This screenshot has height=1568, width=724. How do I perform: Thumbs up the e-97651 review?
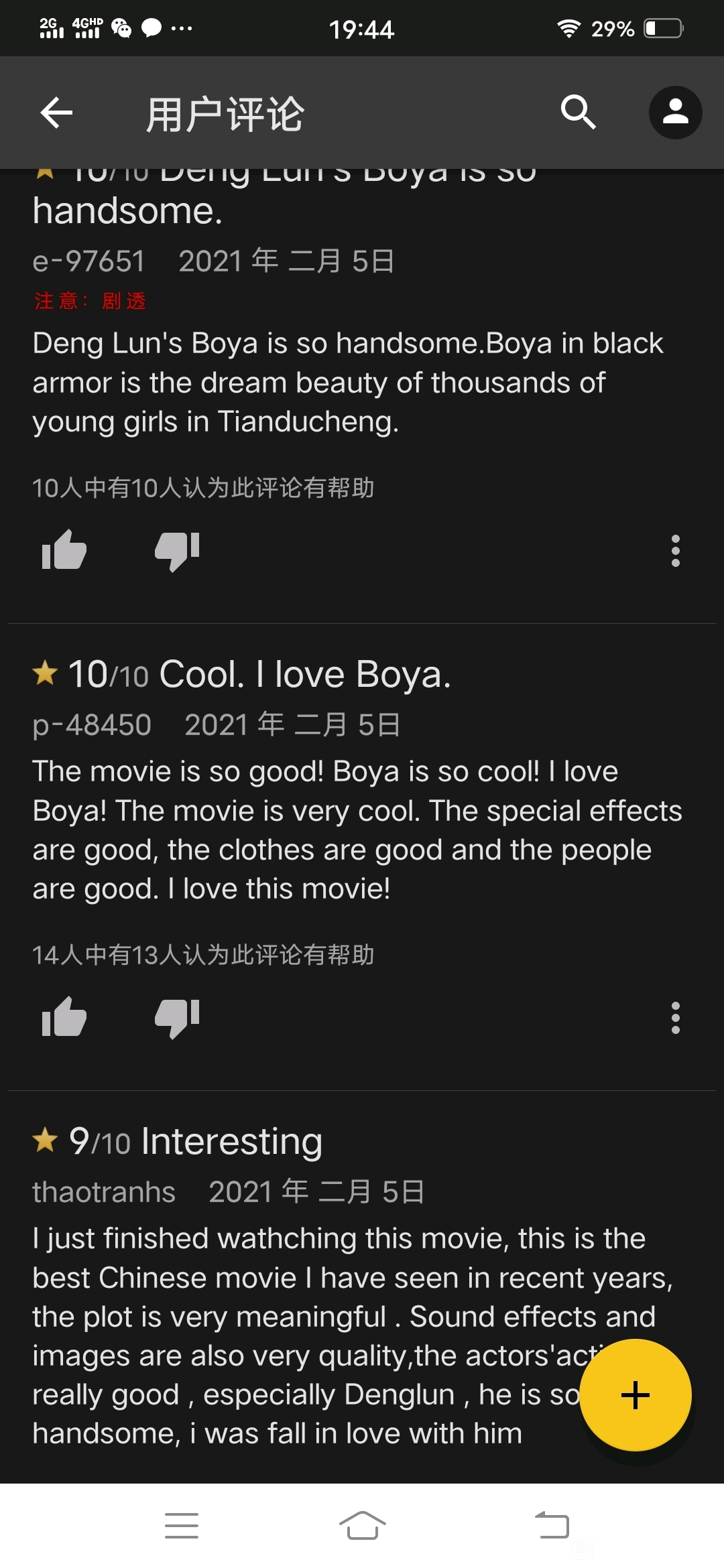click(64, 550)
